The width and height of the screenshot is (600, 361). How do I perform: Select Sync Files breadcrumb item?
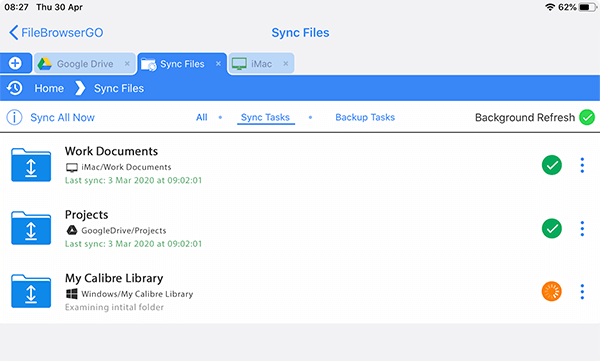pos(119,88)
